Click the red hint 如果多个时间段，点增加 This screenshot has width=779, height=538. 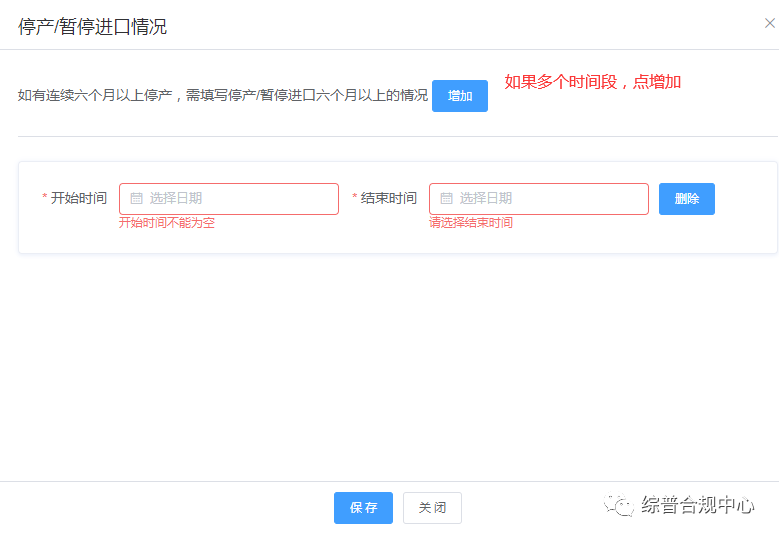pos(592,82)
